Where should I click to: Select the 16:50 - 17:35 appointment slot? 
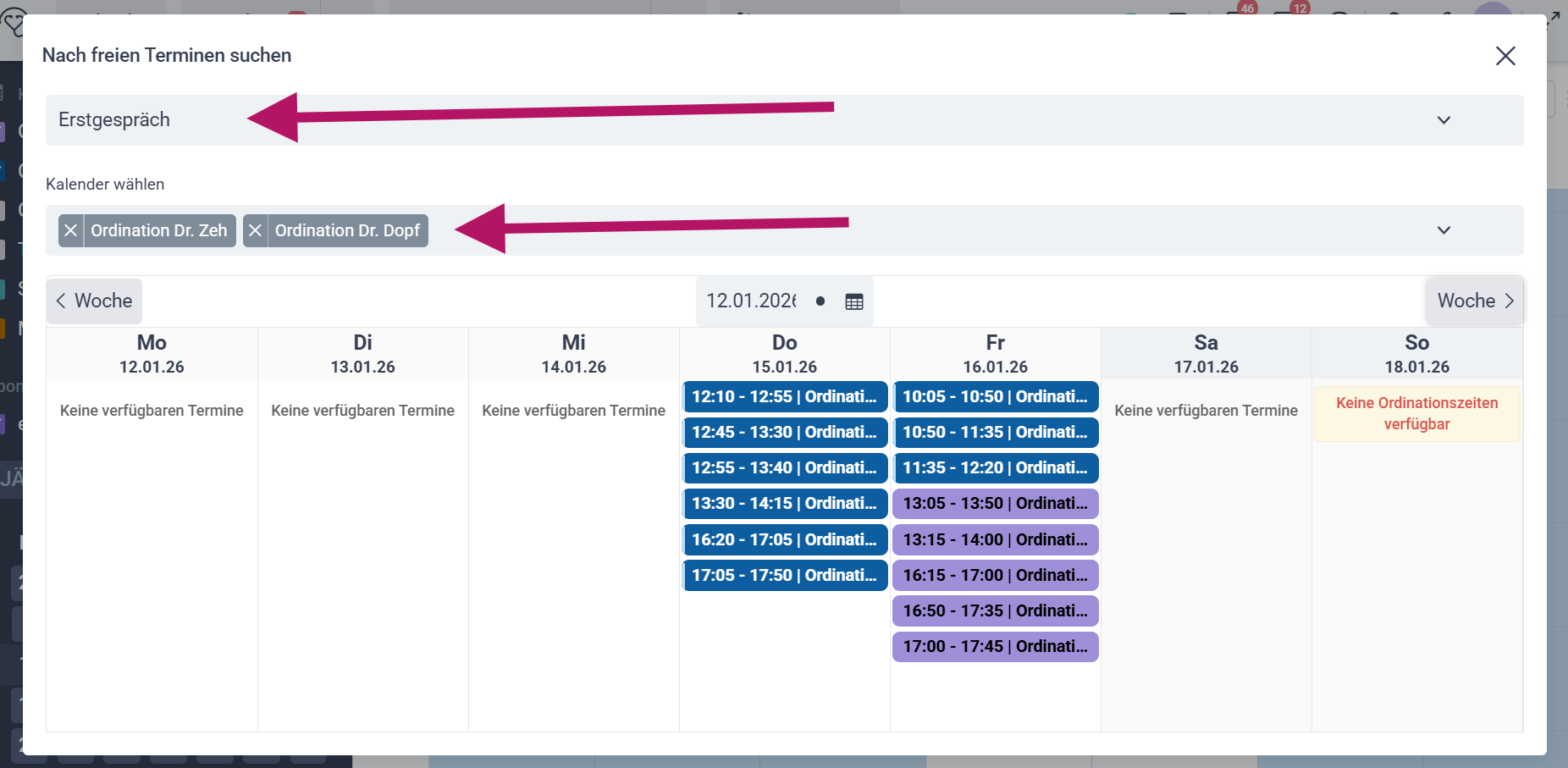click(x=996, y=611)
